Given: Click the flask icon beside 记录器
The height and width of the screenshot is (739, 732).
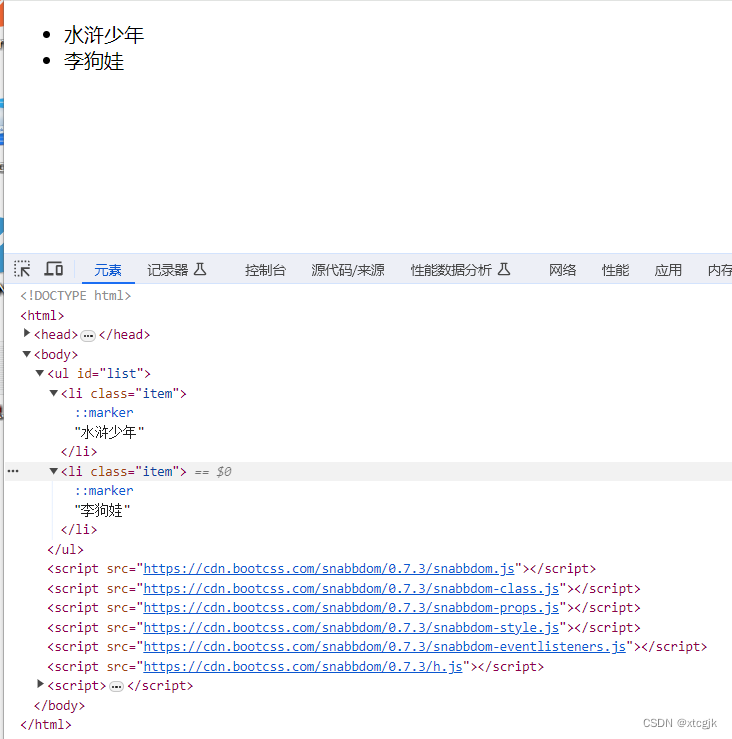Looking at the screenshot, I should [200, 270].
